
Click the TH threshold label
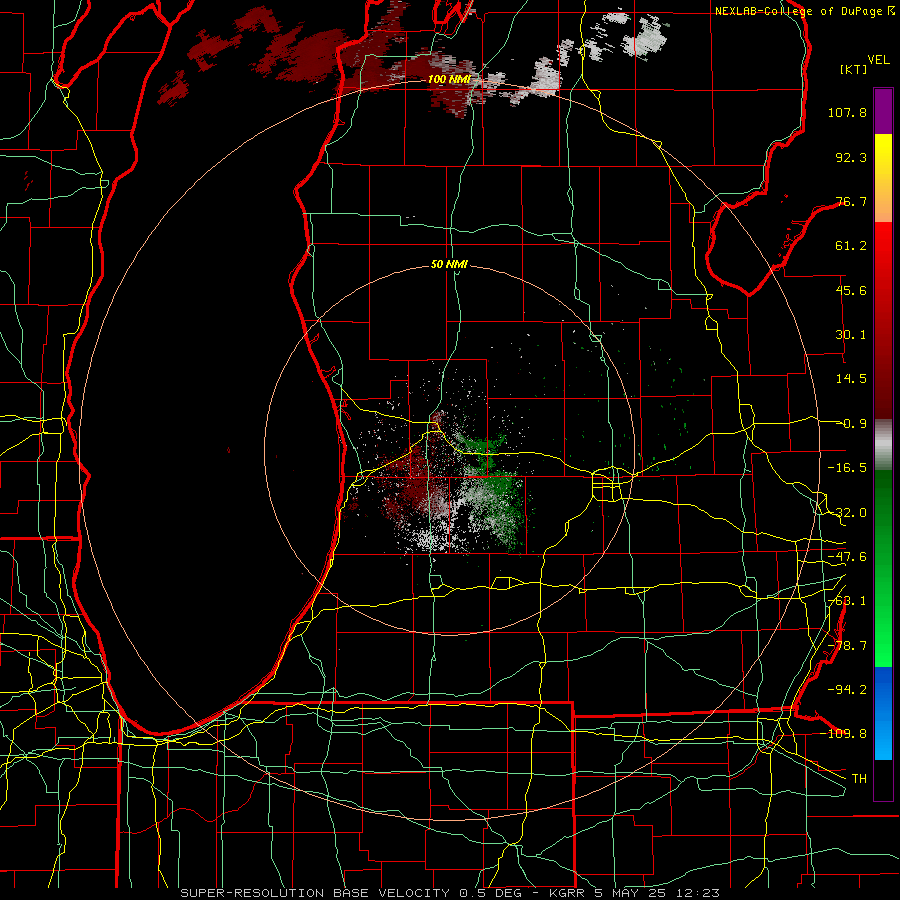point(859,778)
